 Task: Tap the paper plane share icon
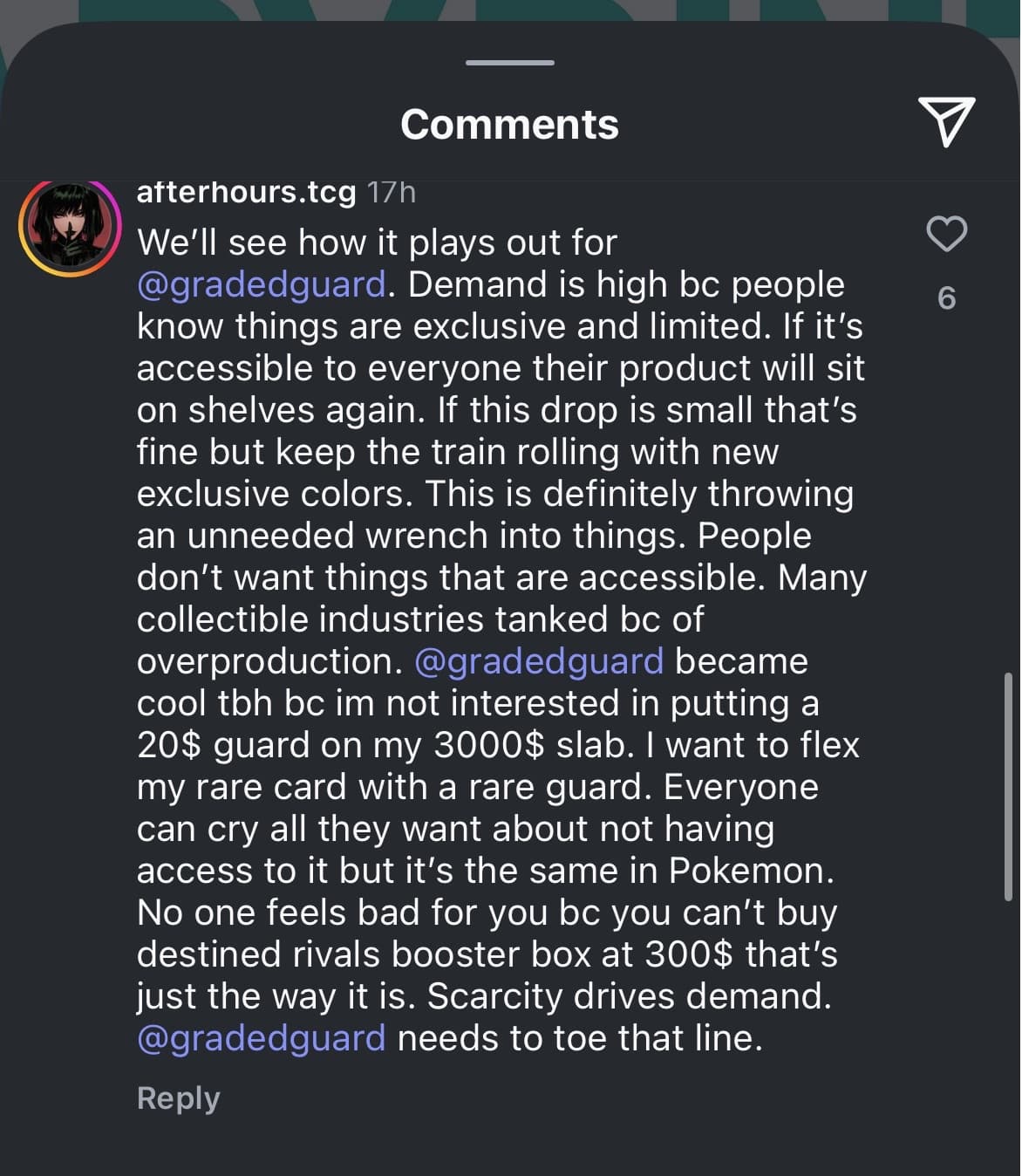[x=946, y=122]
